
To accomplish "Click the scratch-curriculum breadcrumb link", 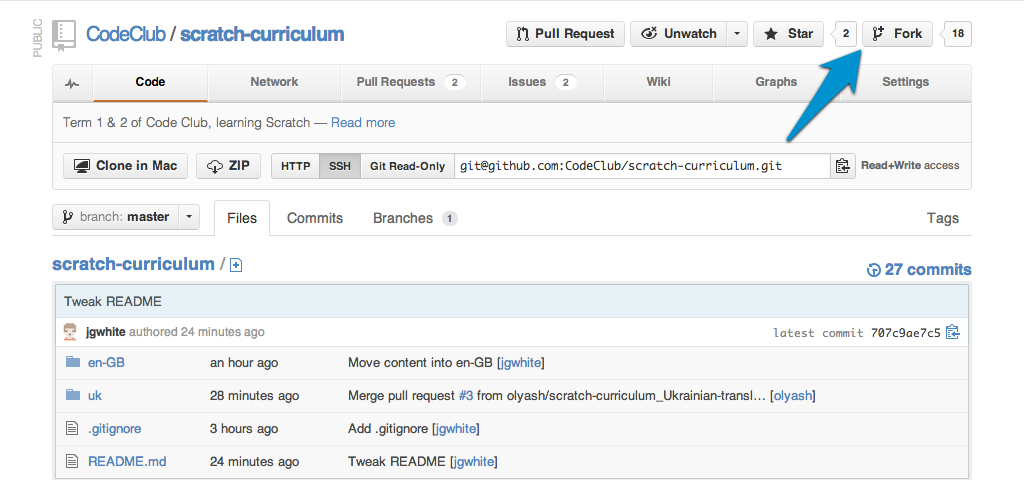I will (133, 264).
